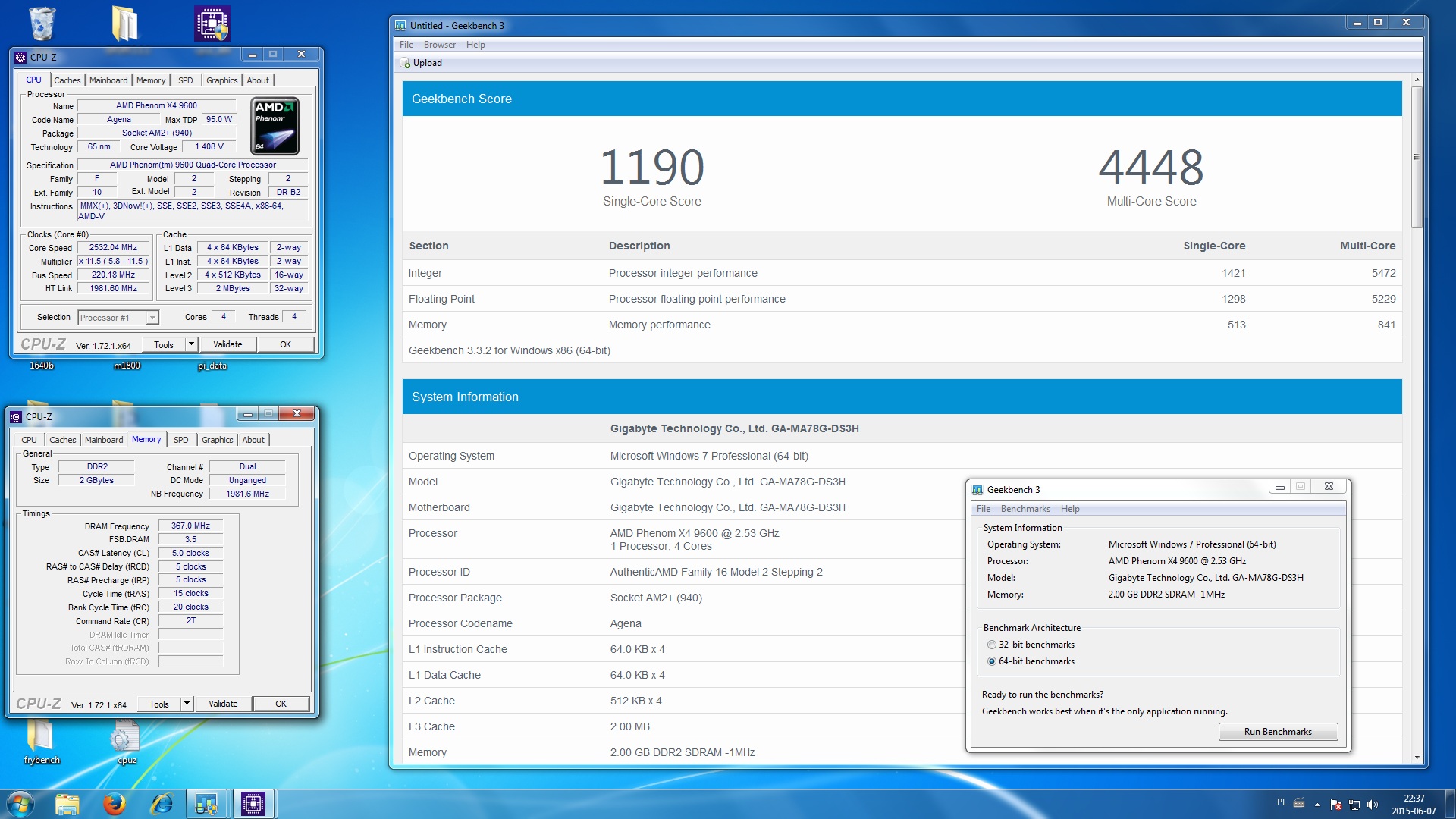
Task: Open Windows Explorer from the taskbar
Action: coord(67,804)
